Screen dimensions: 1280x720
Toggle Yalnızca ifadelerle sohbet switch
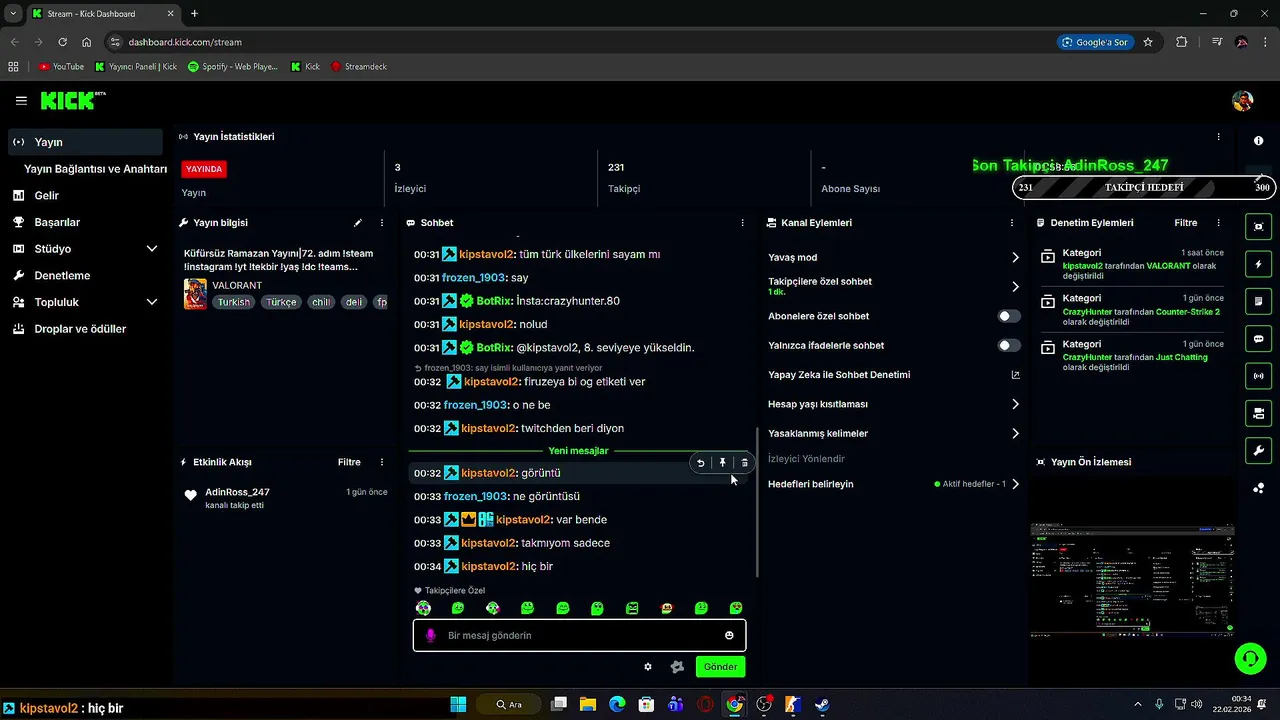(1009, 345)
